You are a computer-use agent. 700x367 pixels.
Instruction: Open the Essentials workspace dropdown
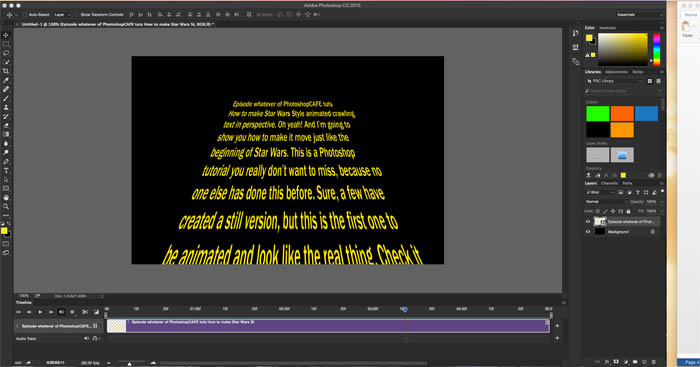click(x=638, y=15)
